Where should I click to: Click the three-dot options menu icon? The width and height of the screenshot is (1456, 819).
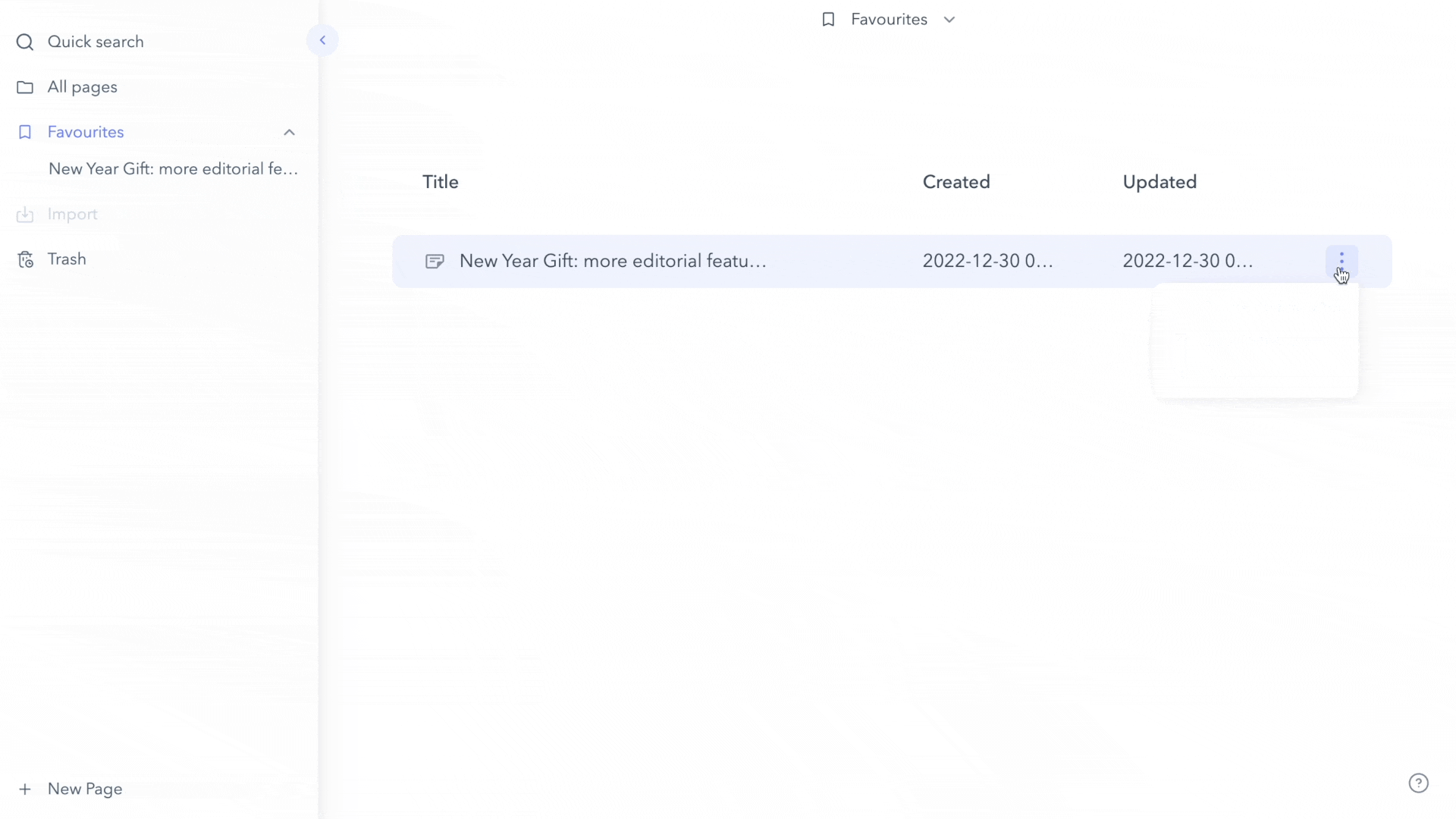pos(1341,261)
